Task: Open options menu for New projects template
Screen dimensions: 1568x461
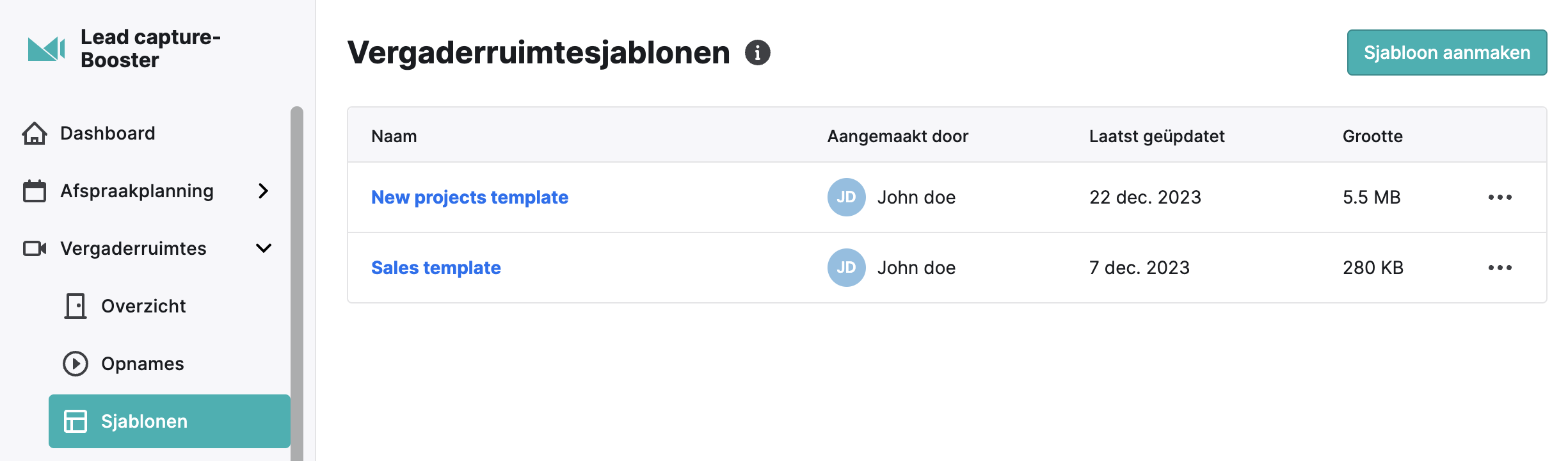Action: (1500, 197)
